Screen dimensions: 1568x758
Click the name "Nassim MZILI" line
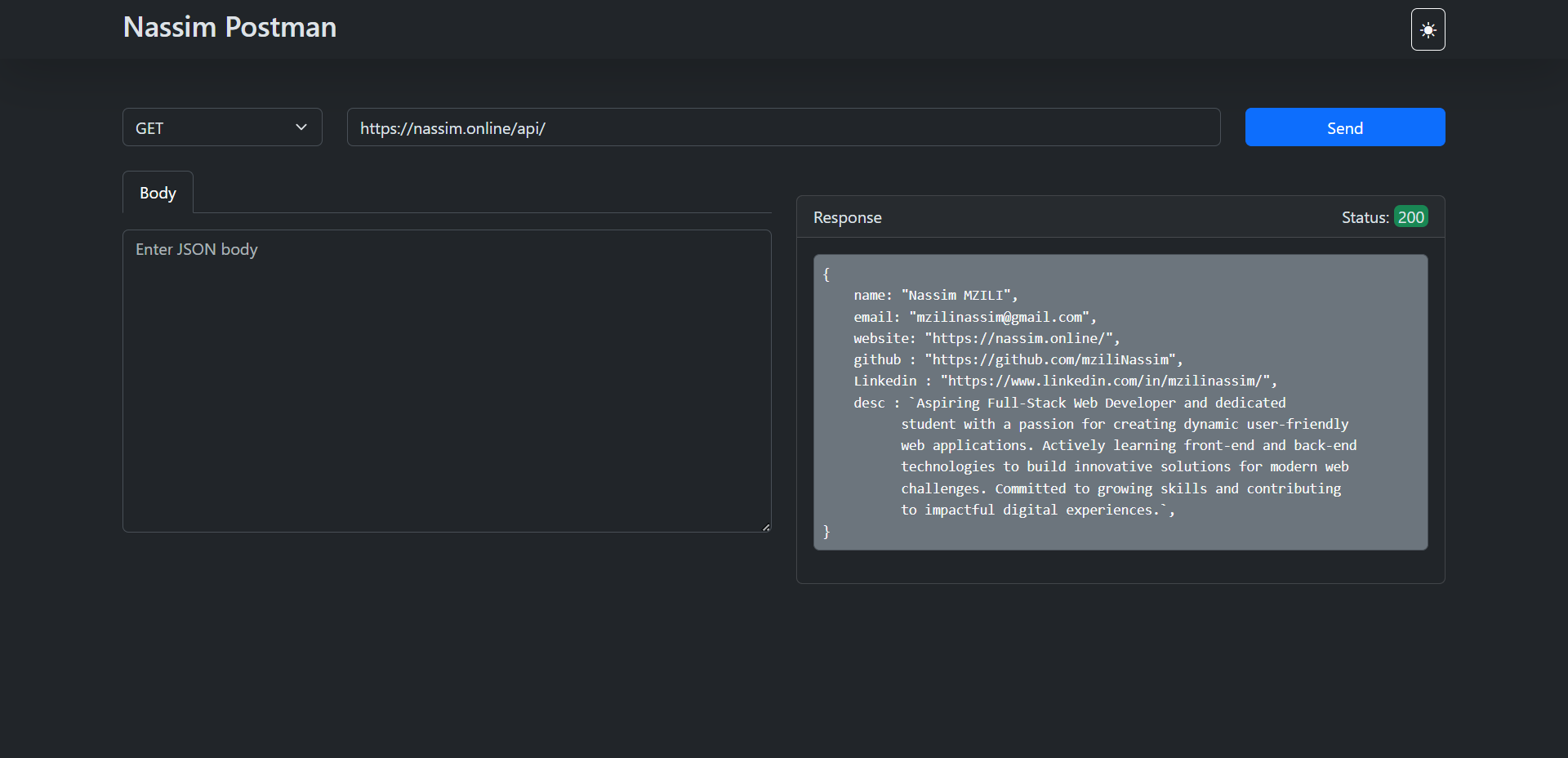936,295
